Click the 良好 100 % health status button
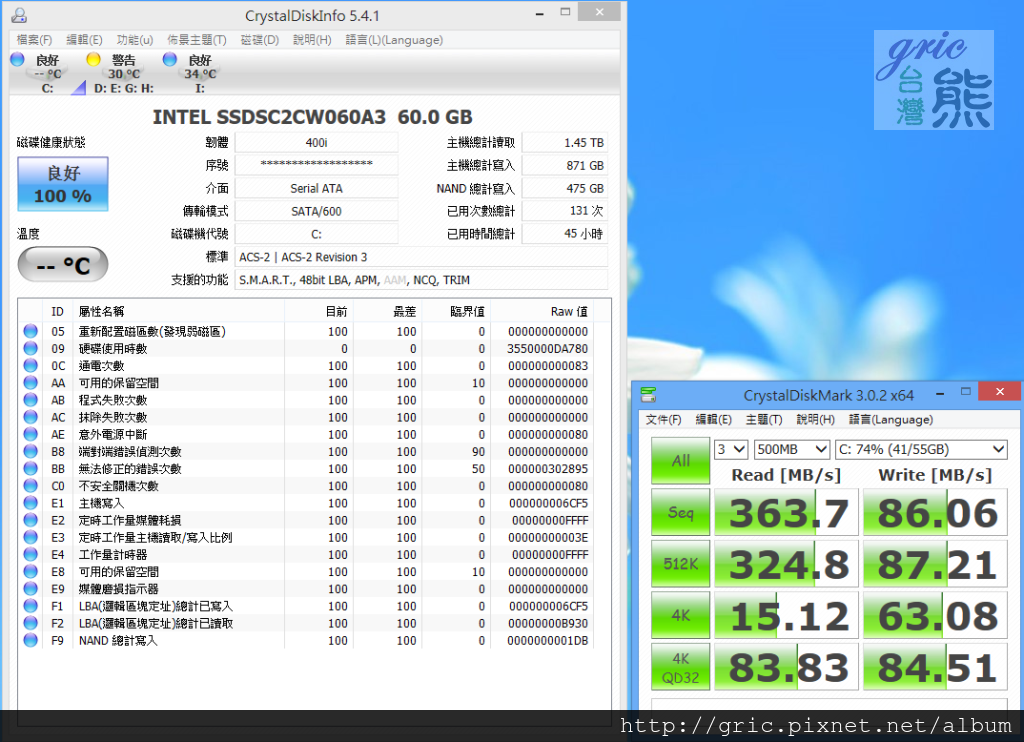This screenshot has height=742, width=1024. [x=63, y=184]
